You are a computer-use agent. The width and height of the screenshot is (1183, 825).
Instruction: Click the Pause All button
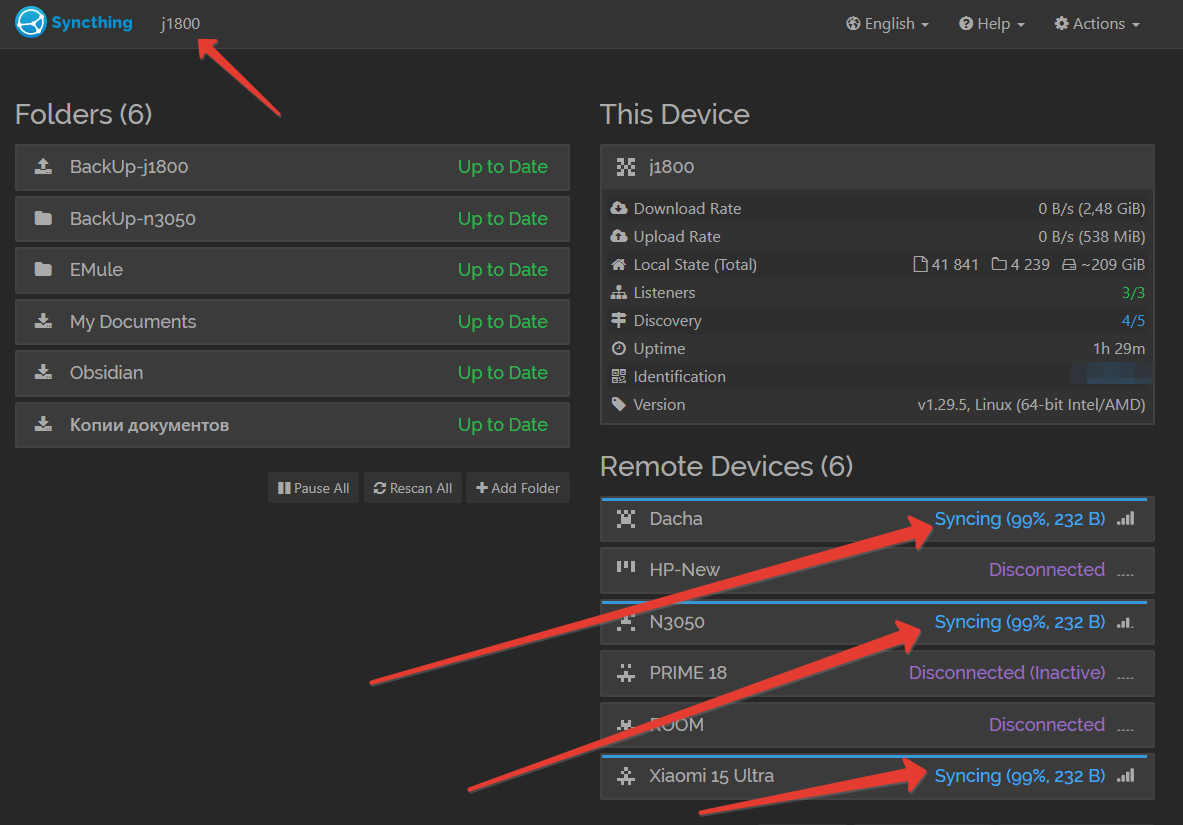(313, 488)
